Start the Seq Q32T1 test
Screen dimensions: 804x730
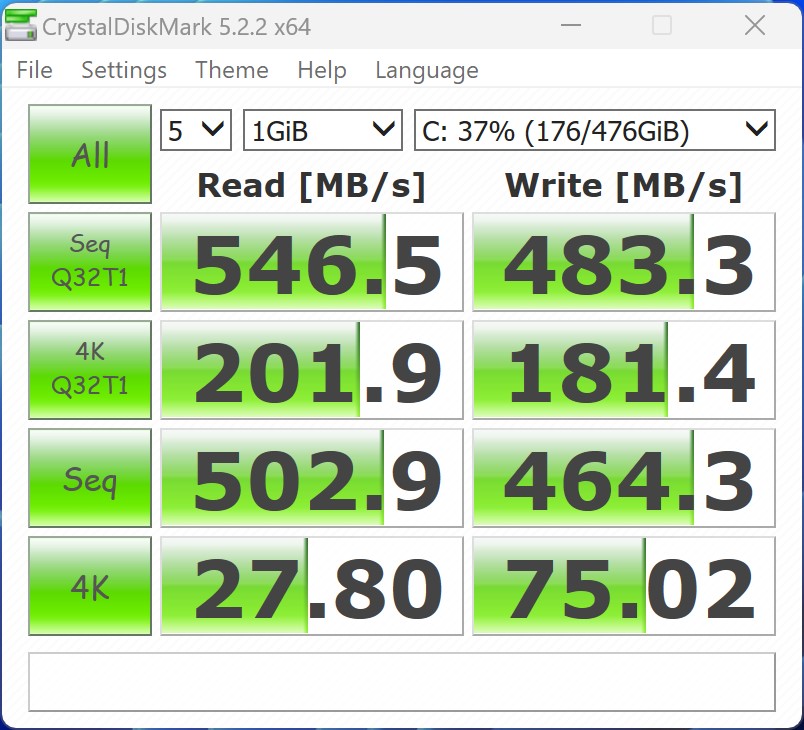90,262
